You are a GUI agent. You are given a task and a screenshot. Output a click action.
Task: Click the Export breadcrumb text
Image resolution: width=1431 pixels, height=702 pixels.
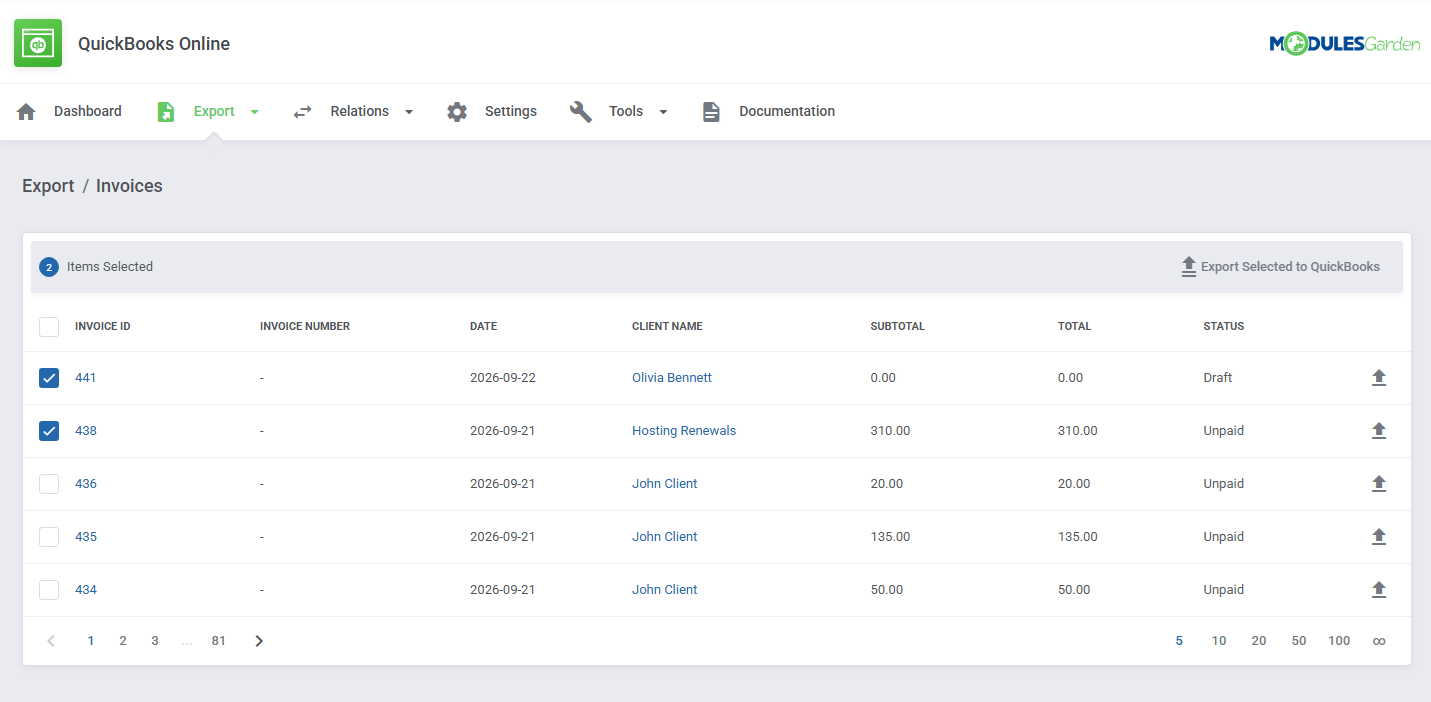tap(48, 186)
